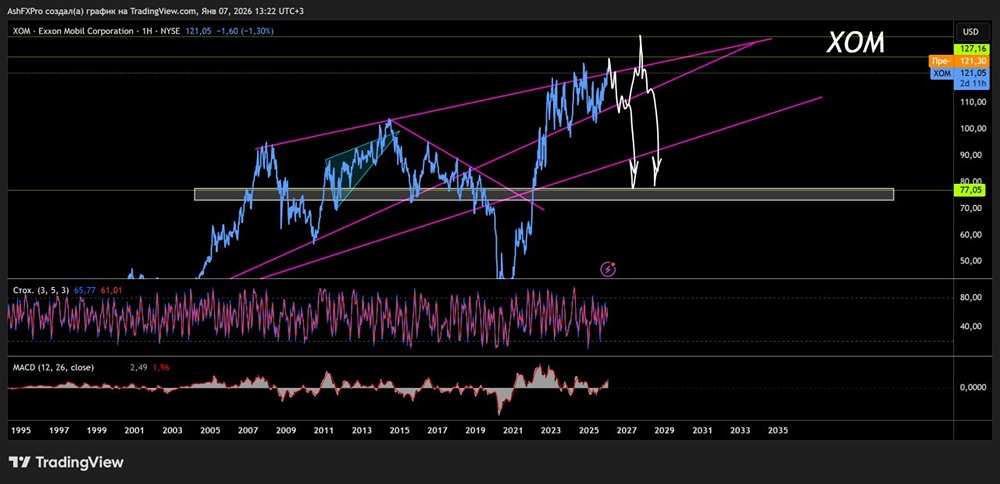1000x484 pixels.
Task: Click the 2001 label on time axis
Action: coord(134,430)
